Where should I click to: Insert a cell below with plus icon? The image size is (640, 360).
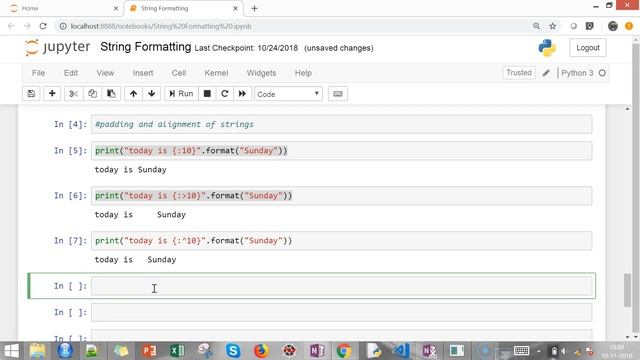tap(52, 93)
